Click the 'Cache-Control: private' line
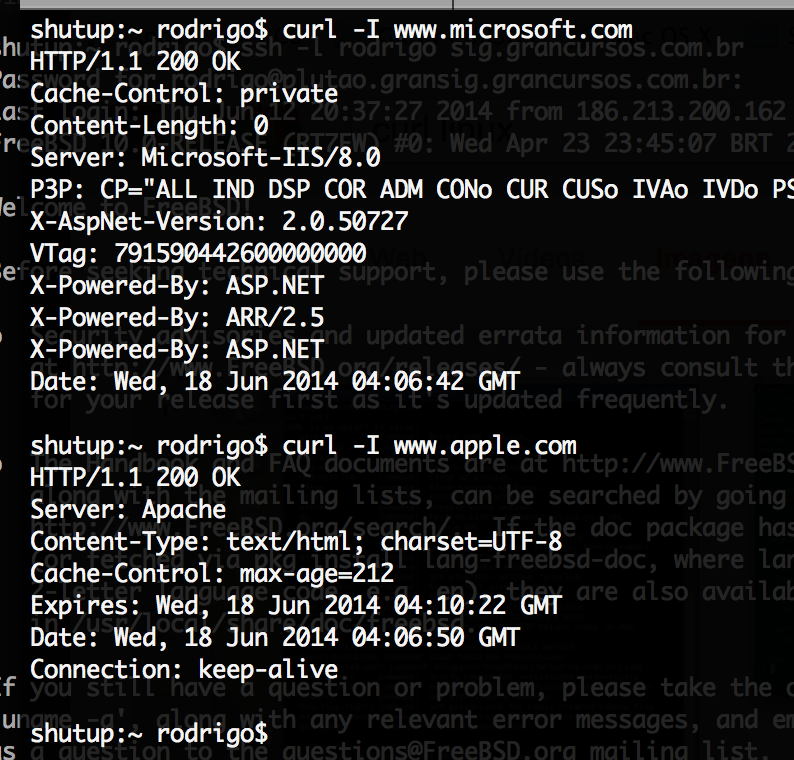The height and width of the screenshot is (760, 794). coord(184,94)
